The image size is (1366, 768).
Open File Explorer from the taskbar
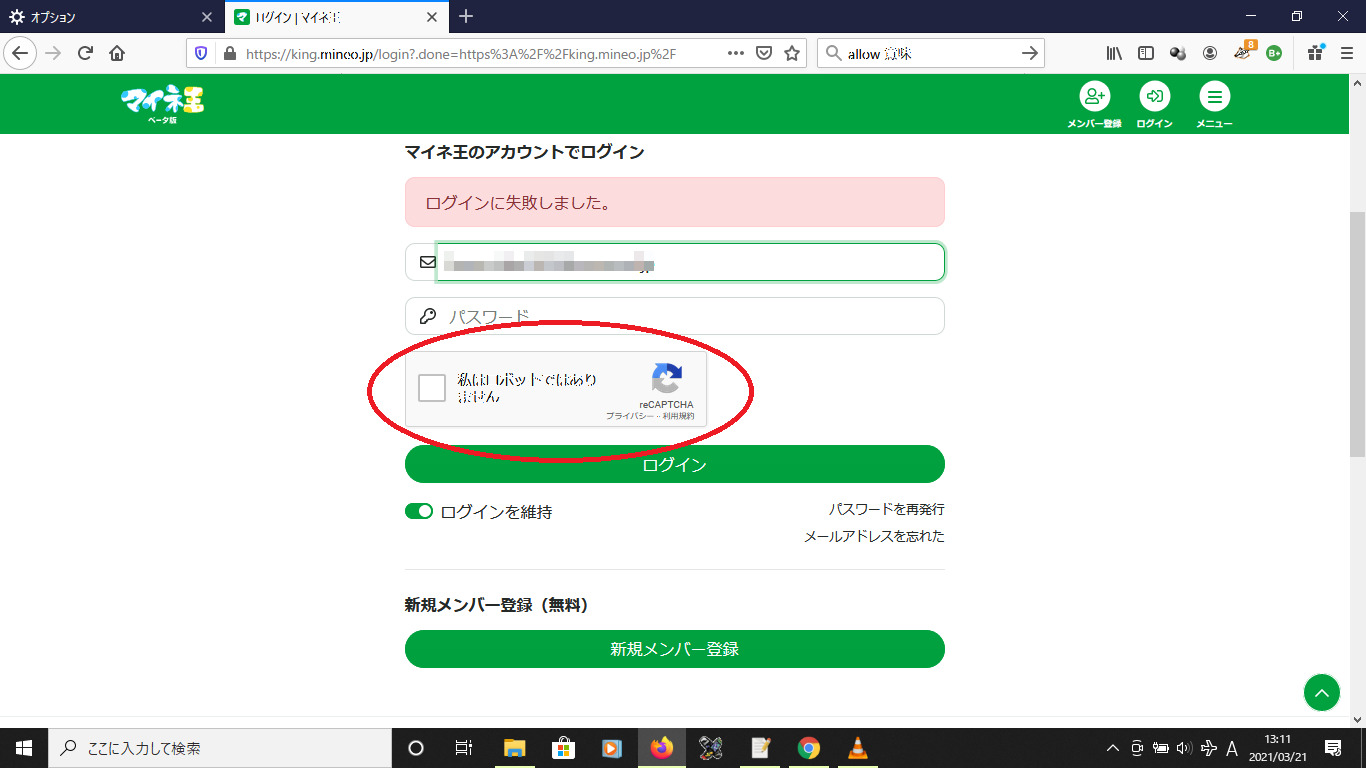pos(514,748)
